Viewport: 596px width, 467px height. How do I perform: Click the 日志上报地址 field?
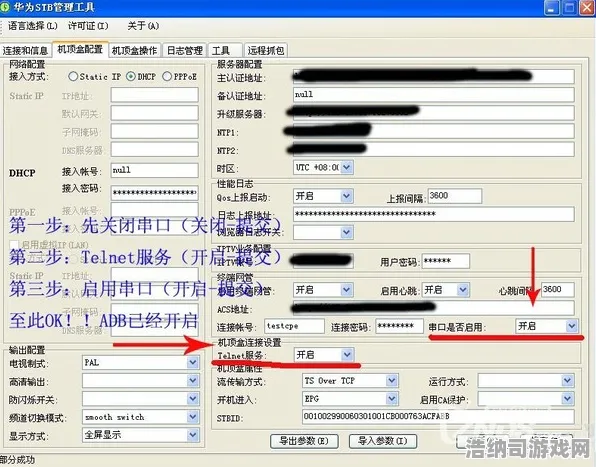point(434,214)
